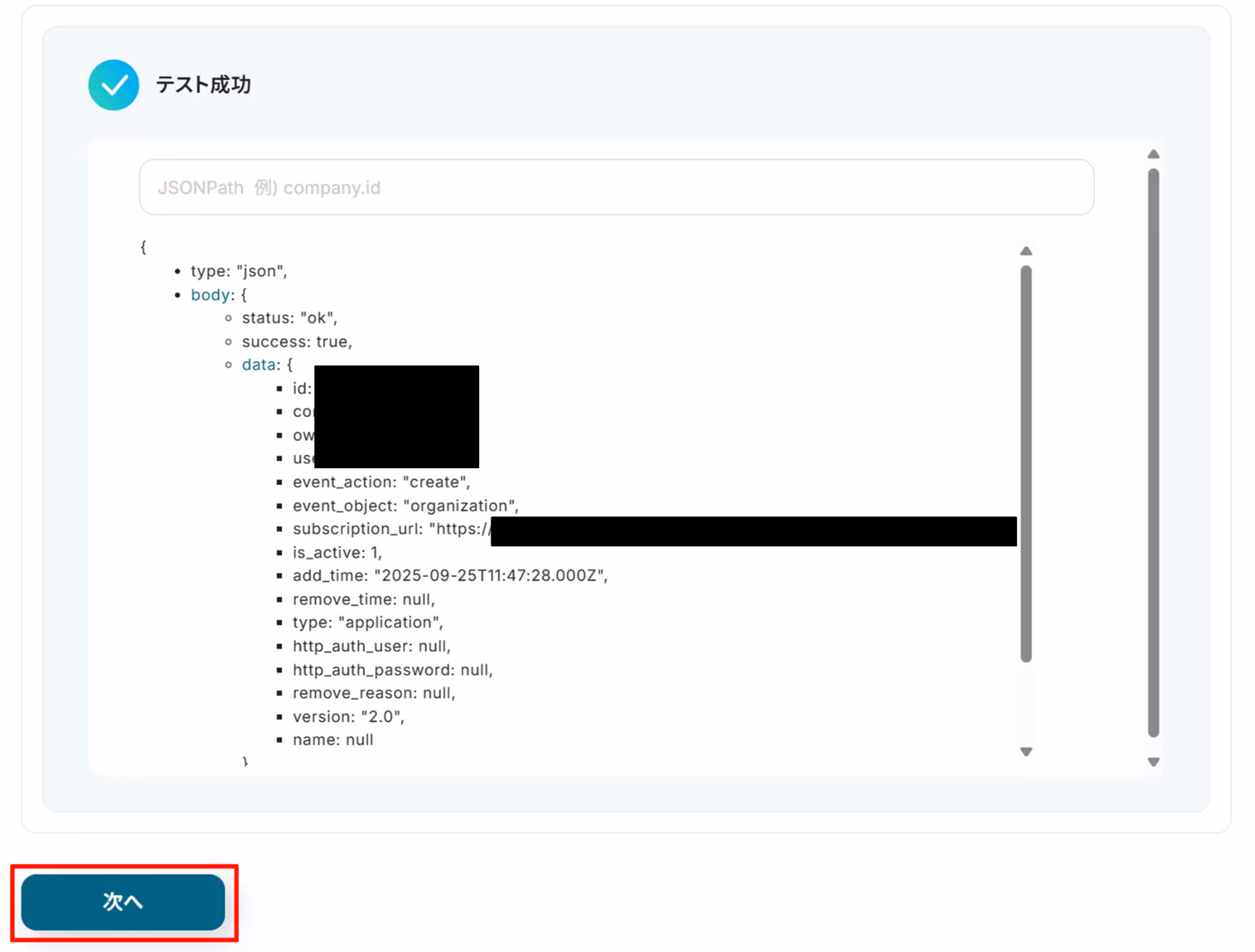The width and height of the screenshot is (1255, 952).
Task: Click inner JSON viewer scroll-down arrow
Action: [1026, 752]
